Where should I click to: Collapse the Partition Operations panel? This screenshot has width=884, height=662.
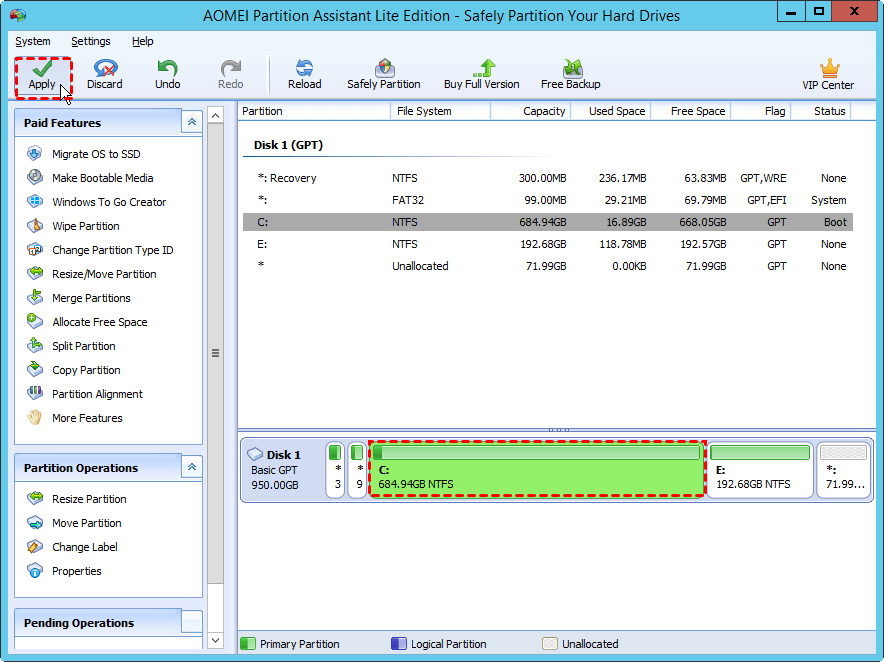(x=192, y=467)
